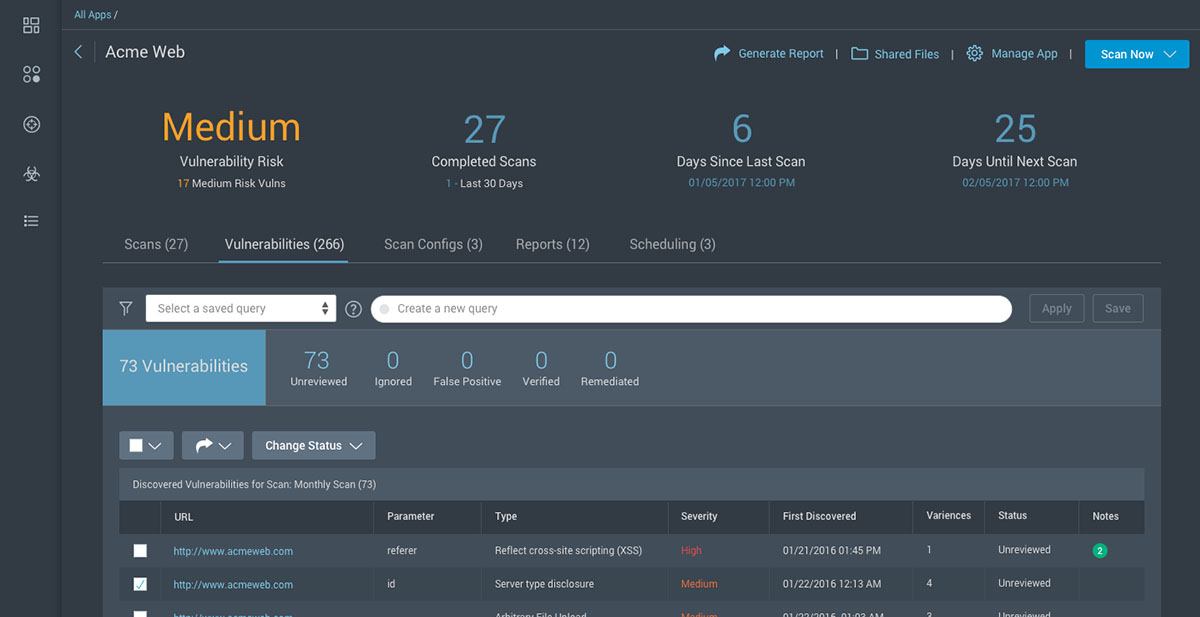Expand the Change Status dropdown
Viewport: 1200px width, 617px height.
point(313,446)
